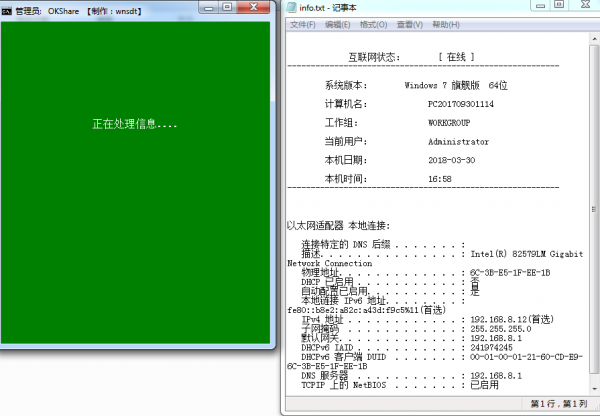600x416 pixels.
Task: Open the 查看(V) menu in Notepad
Action: pos(410,25)
